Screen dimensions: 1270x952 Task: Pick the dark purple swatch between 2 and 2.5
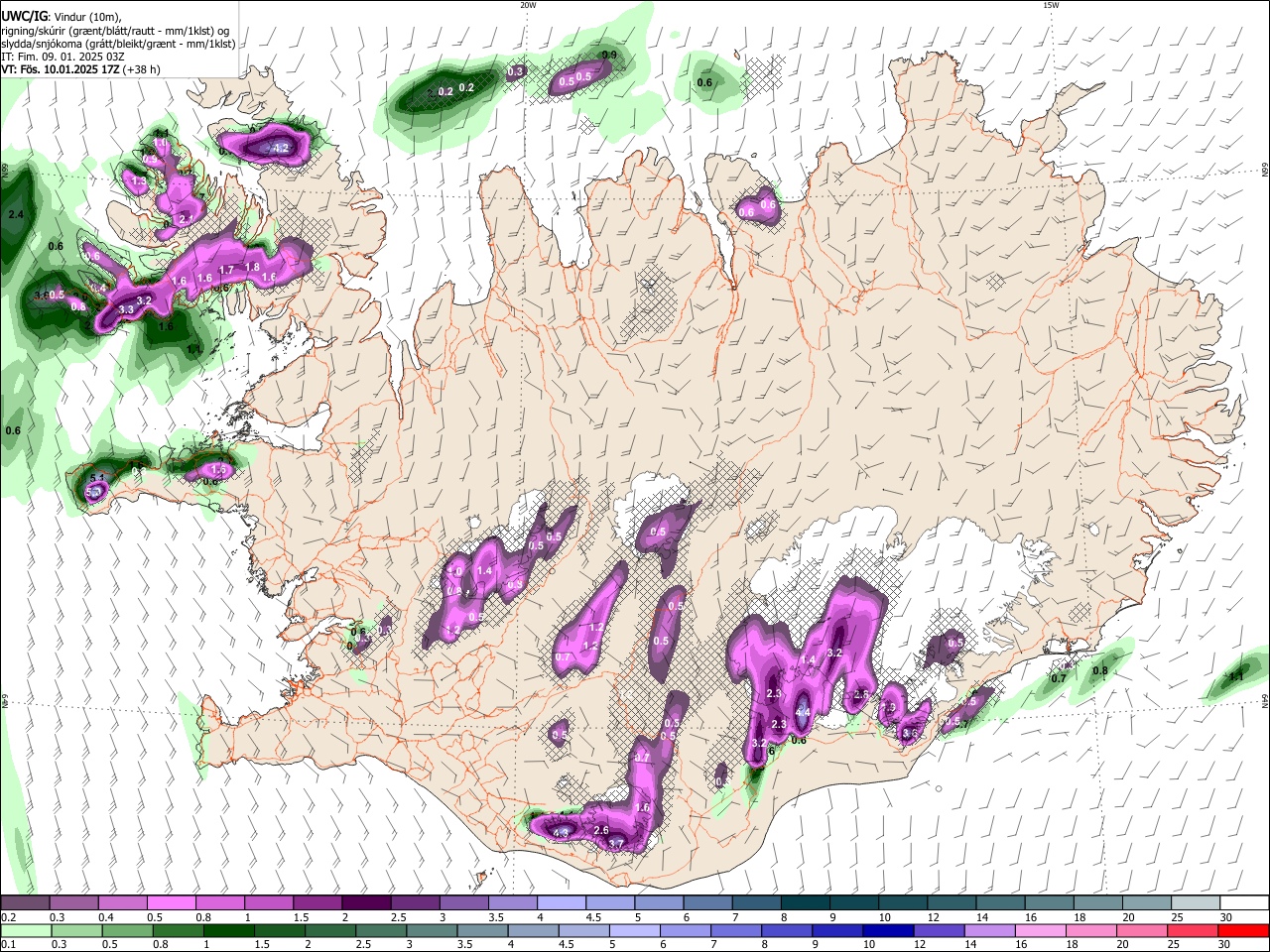(366, 903)
